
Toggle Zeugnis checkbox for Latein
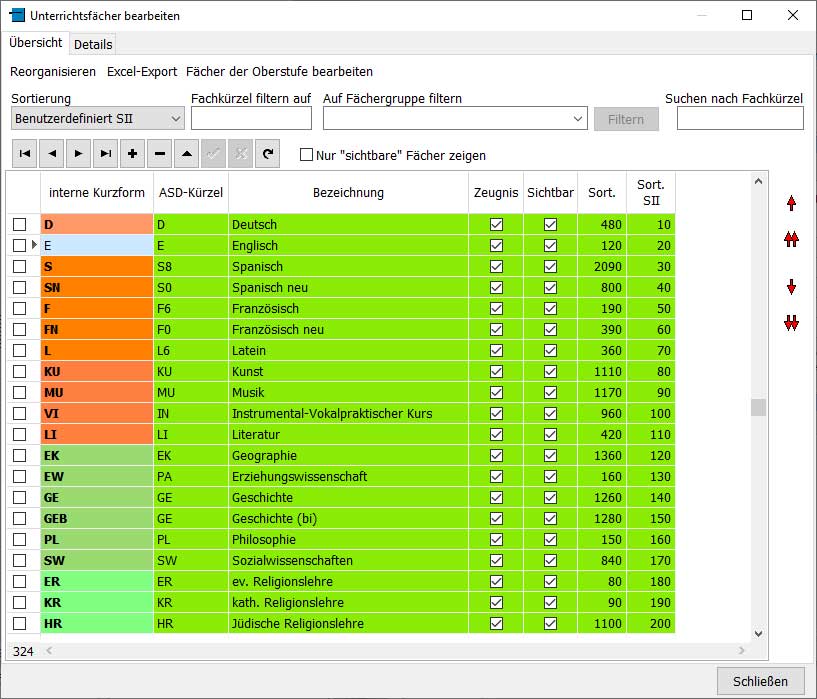(496, 351)
